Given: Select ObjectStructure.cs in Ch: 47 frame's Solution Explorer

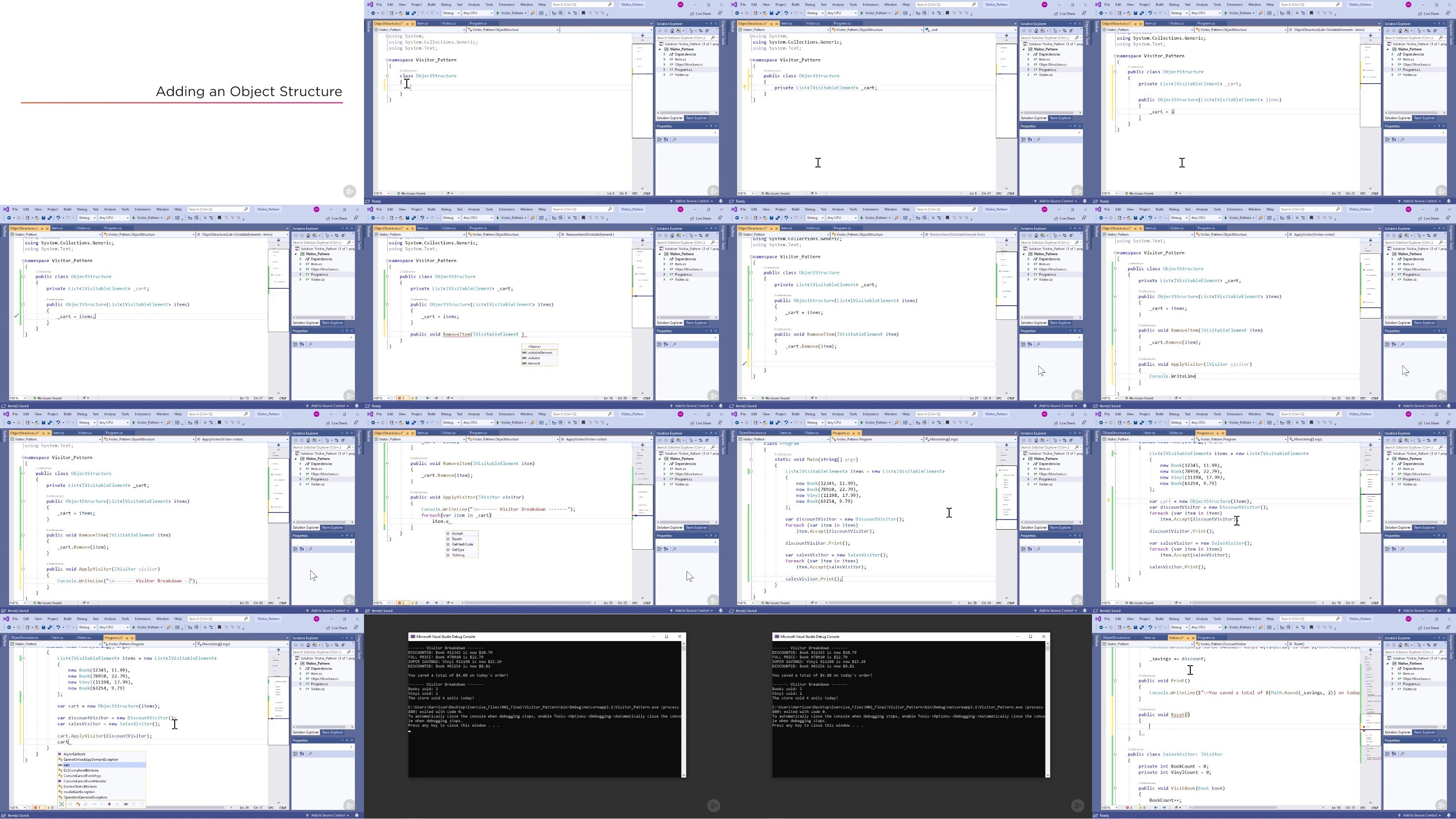Looking at the screenshot, I should (1054, 65).
